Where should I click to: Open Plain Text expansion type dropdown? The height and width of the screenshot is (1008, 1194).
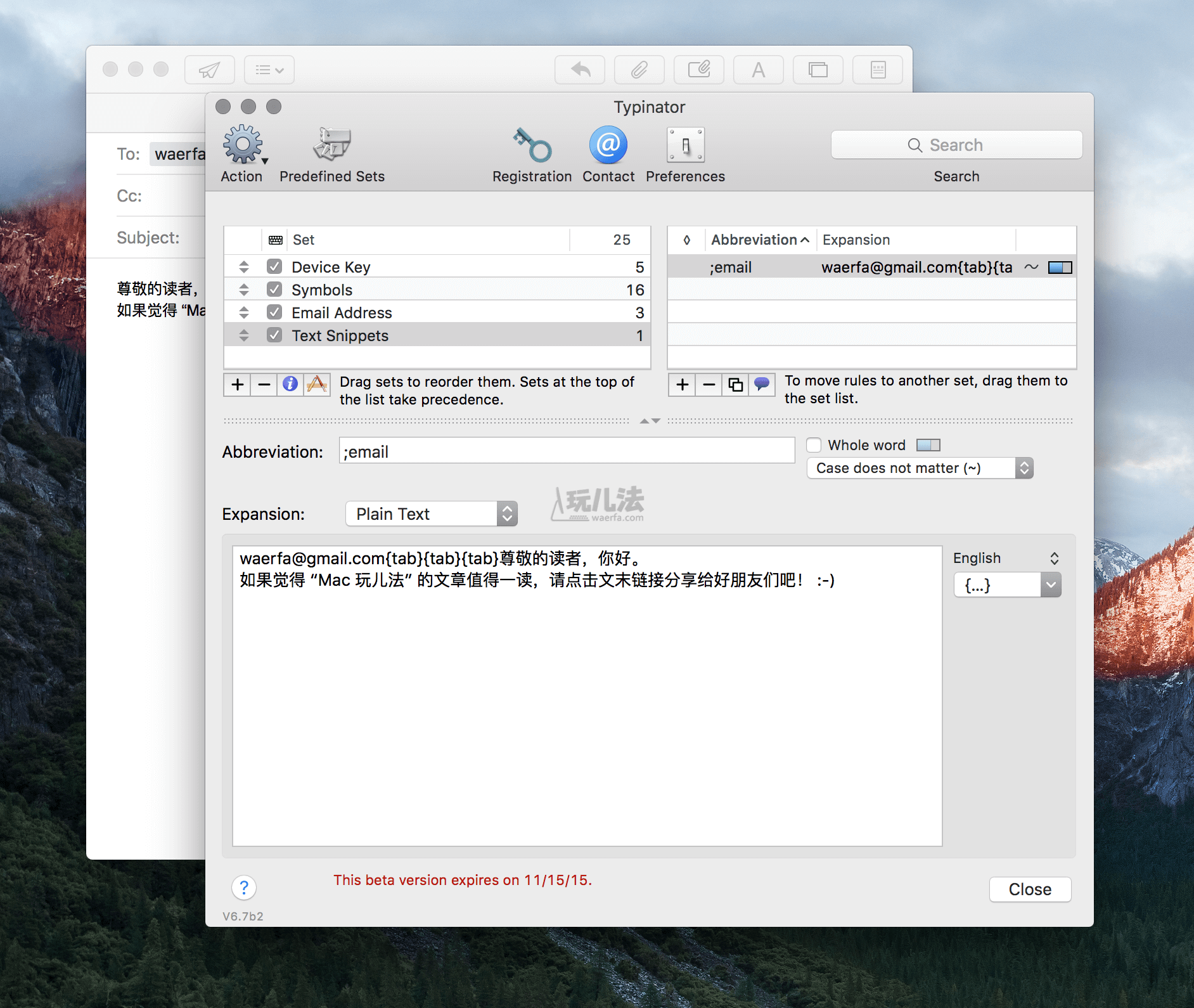(432, 514)
